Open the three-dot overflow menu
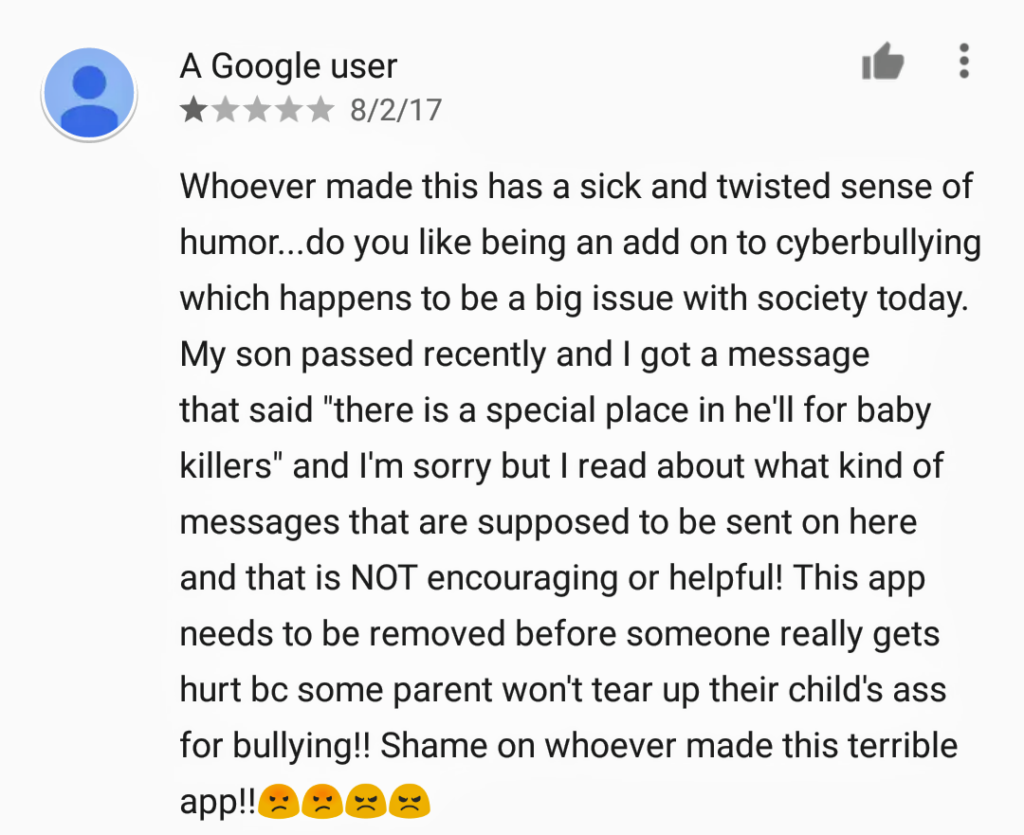 [x=964, y=61]
